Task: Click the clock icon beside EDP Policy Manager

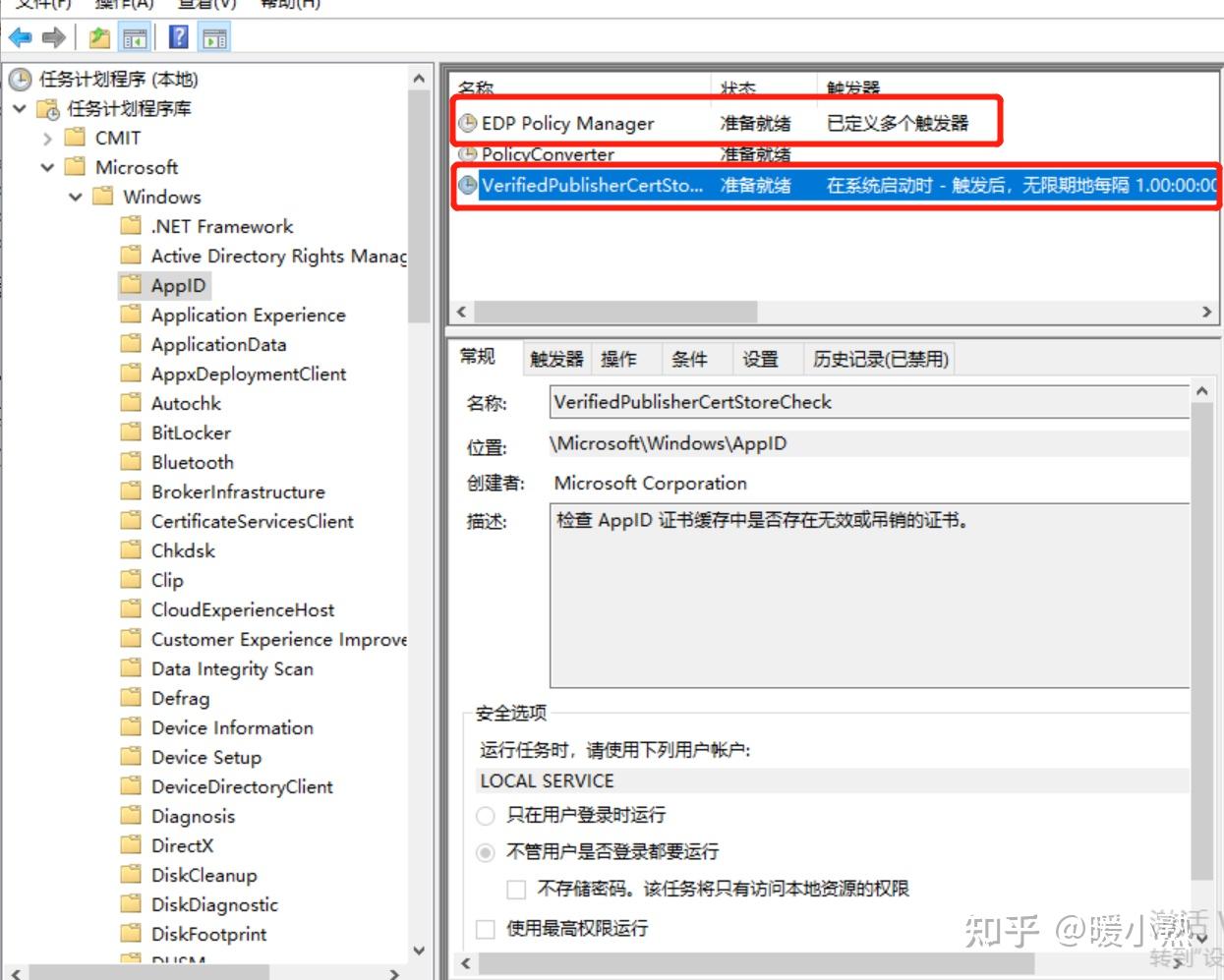Action: 468,124
